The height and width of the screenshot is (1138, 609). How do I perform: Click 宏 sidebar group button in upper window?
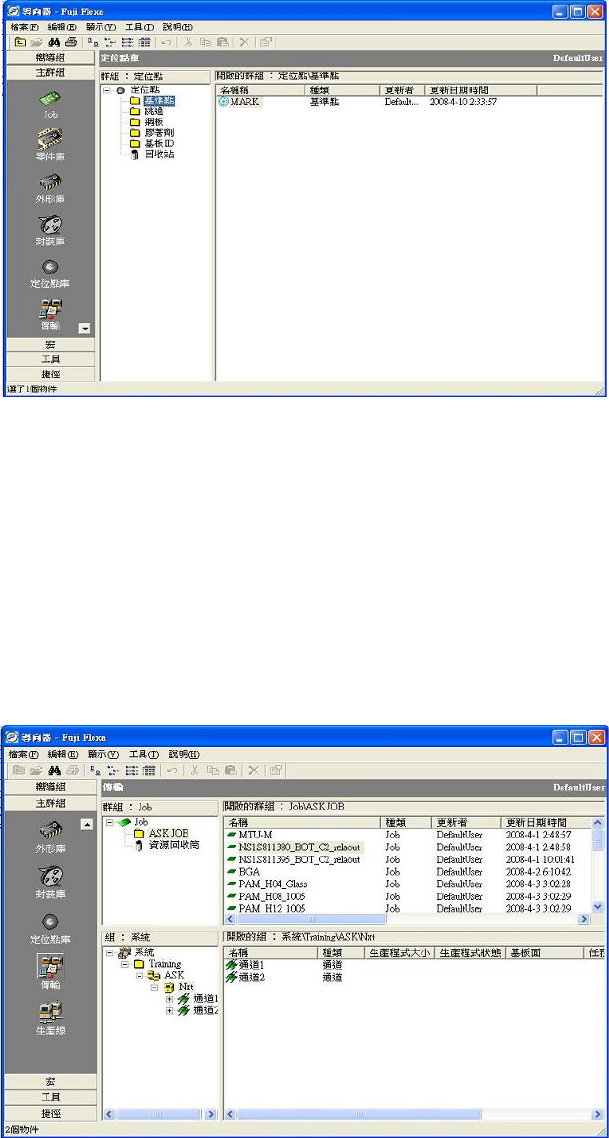tap(51, 345)
